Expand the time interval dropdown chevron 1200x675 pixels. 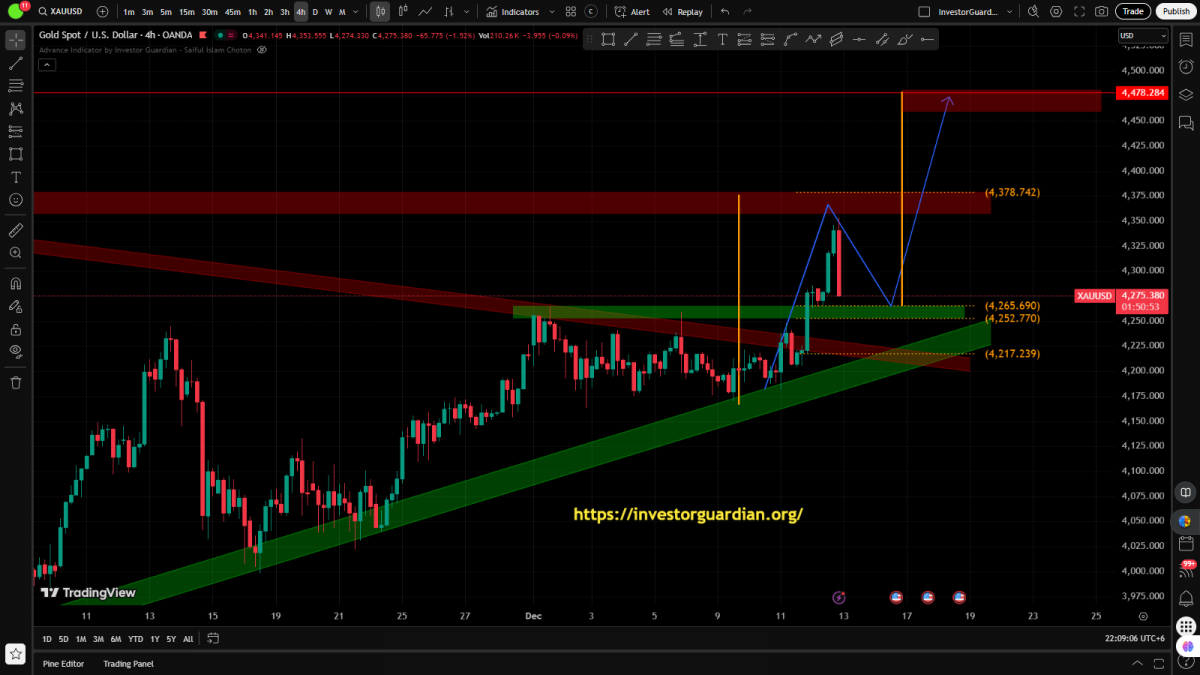click(357, 12)
